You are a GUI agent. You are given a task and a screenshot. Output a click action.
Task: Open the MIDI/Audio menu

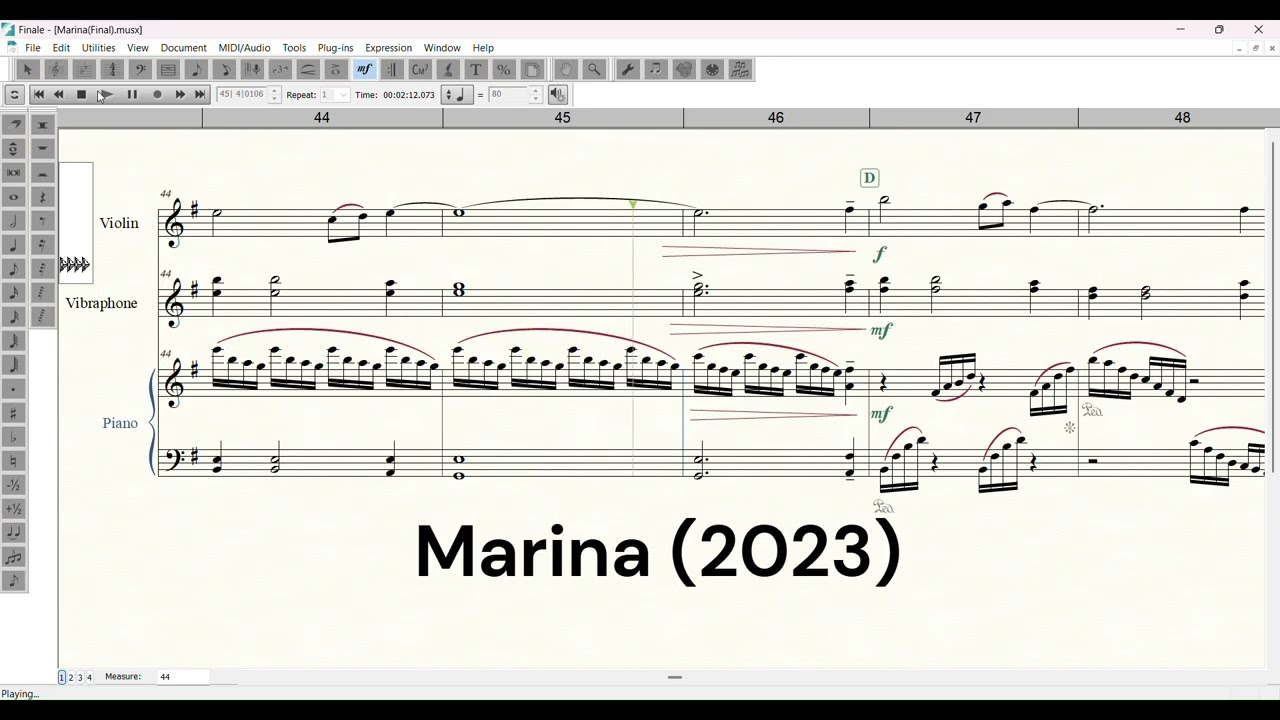245,48
